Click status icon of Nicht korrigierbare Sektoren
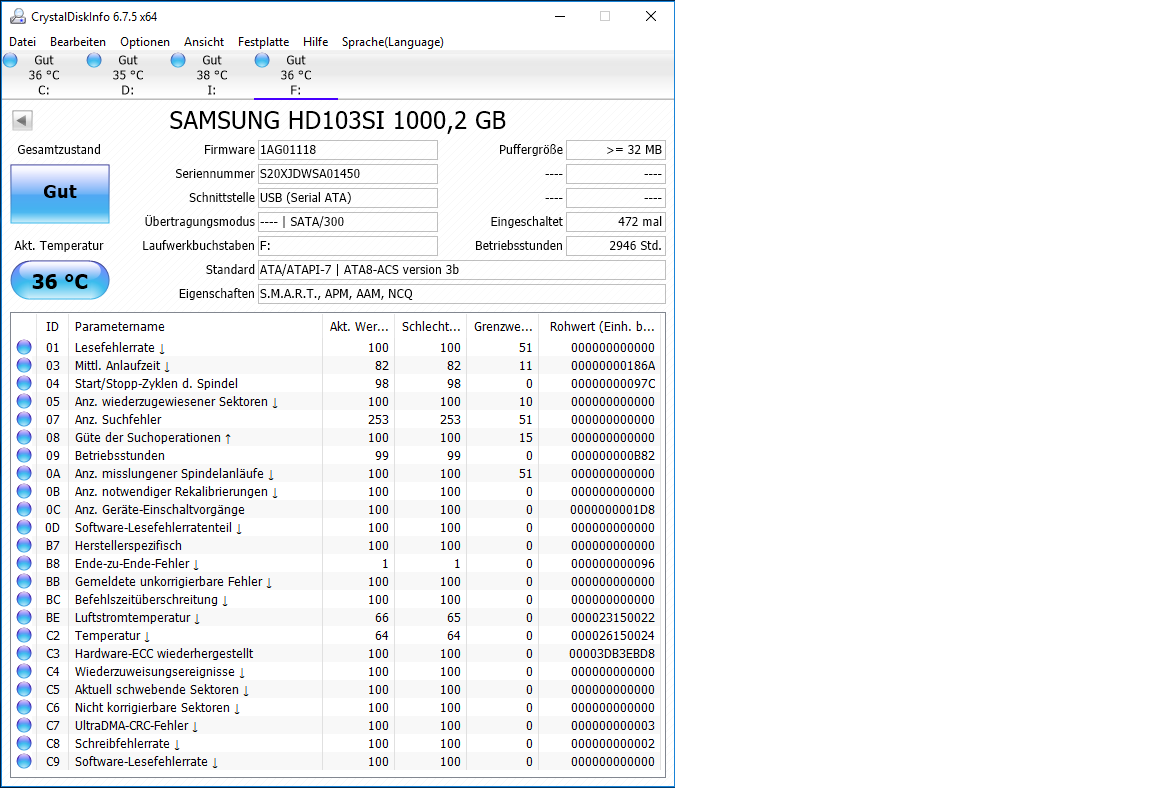This screenshot has width=1152, height=788. click(x=24, y=707)
